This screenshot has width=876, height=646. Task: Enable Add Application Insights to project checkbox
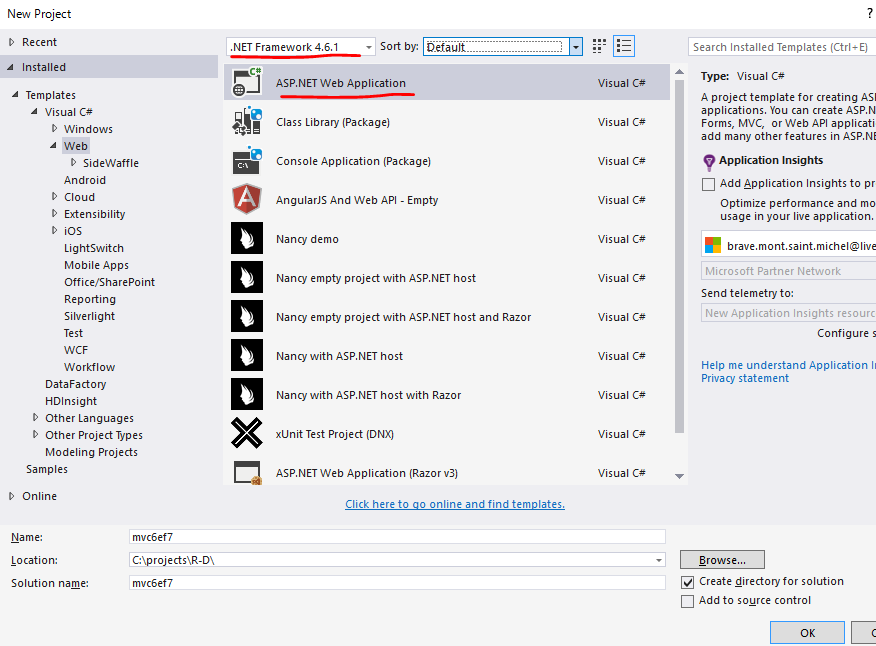708,184
